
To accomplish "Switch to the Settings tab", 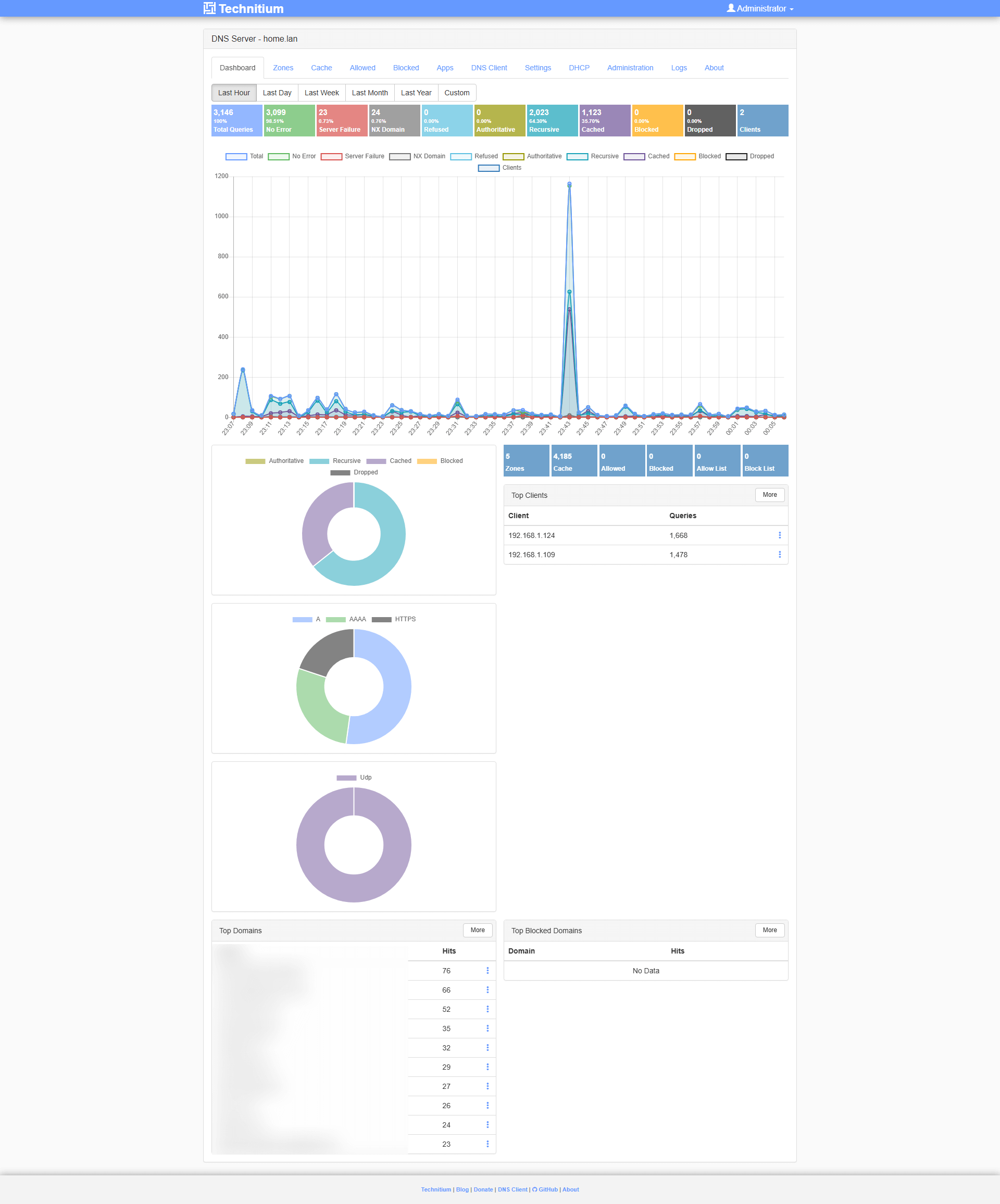I will [x=538, y=68].
